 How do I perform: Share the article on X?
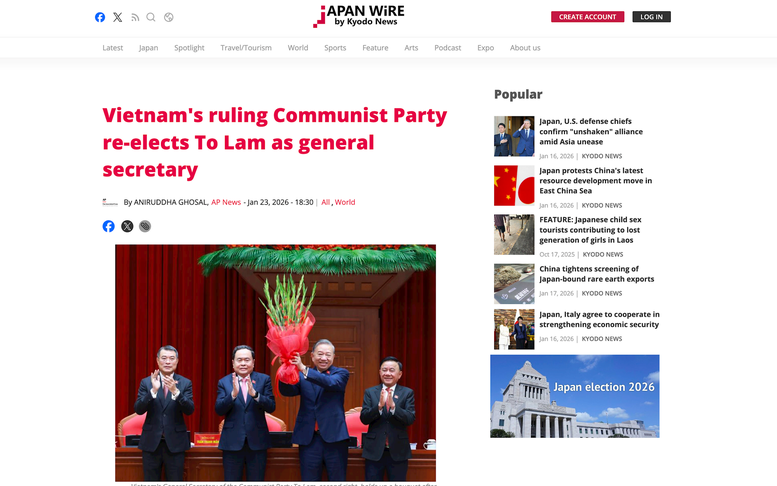[x=127, y=226]
